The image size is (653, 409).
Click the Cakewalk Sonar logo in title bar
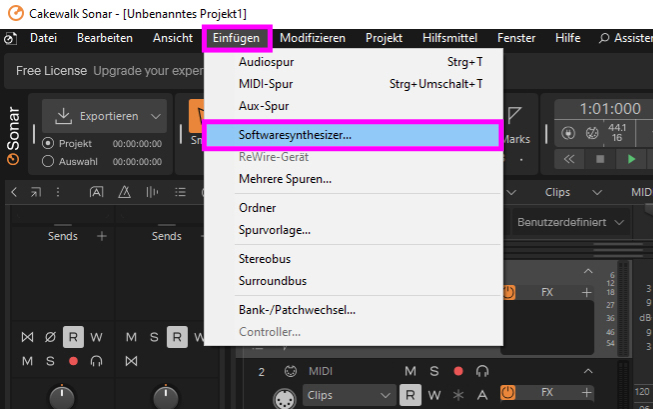pyautogui.click(x=16, y=13)
